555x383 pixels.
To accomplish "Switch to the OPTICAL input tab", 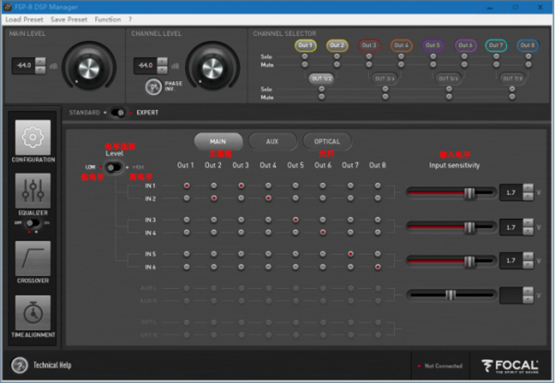I will click(327, 141).
